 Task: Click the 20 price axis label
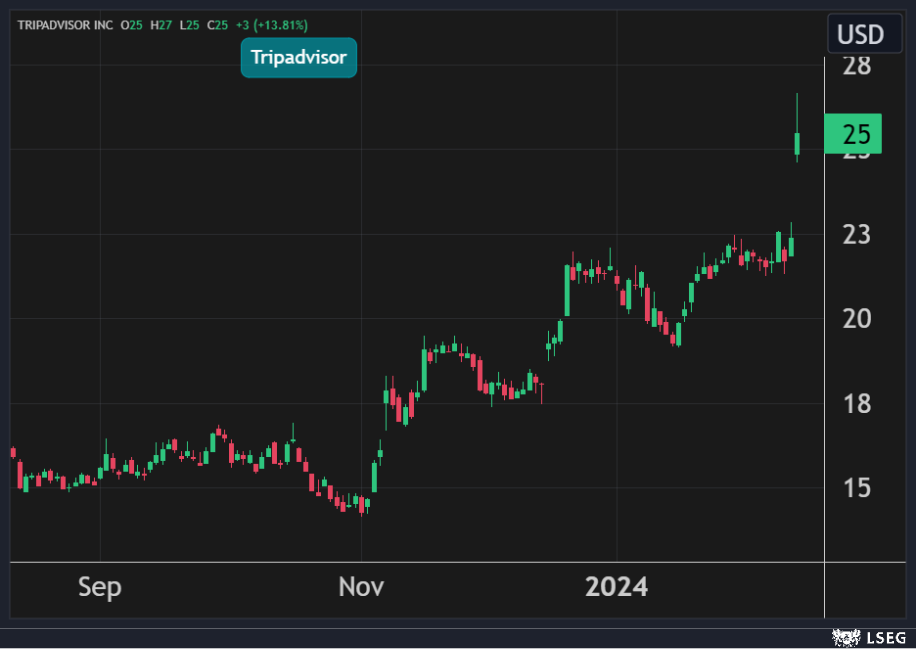coord(856,319)
